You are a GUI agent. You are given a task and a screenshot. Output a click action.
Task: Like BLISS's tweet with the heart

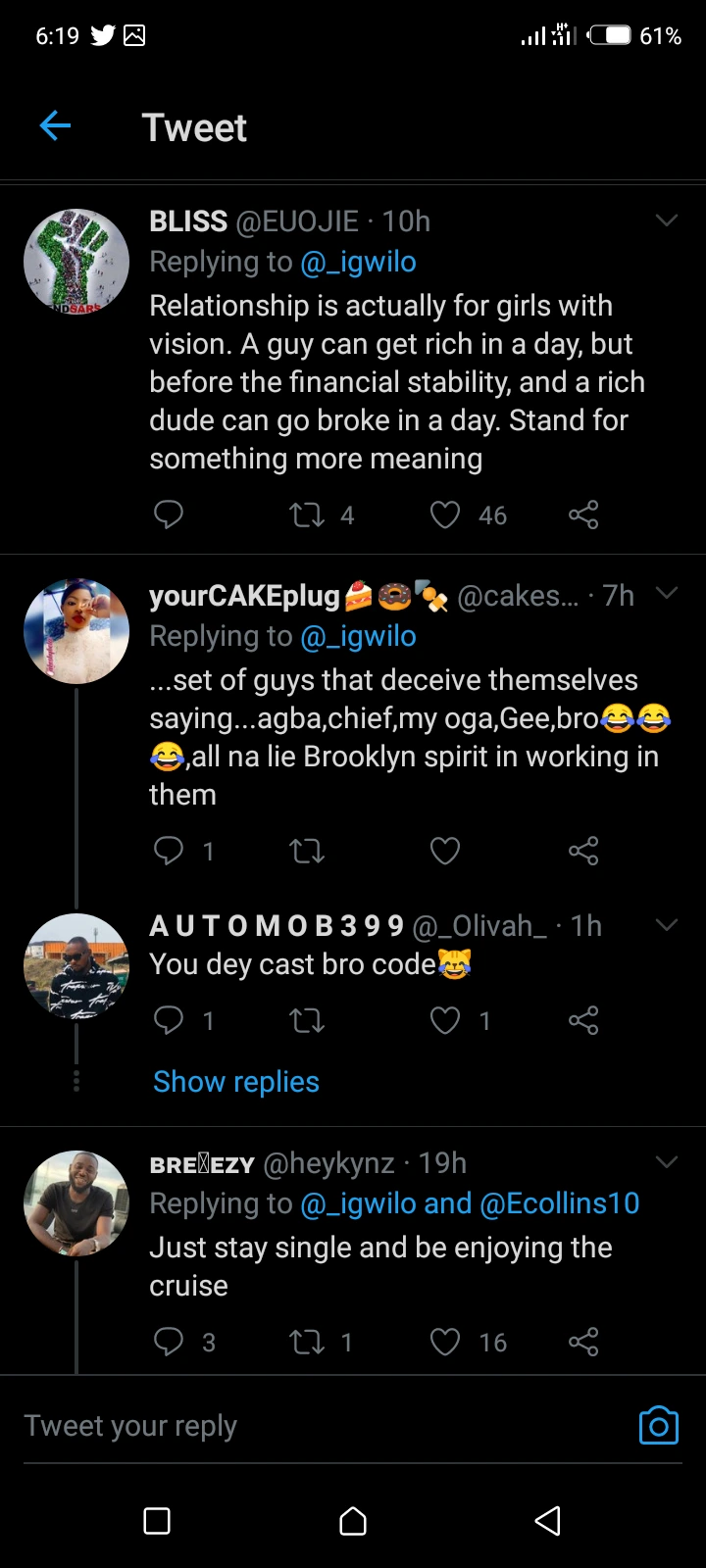pyautogui.click(x=445, y=514)
